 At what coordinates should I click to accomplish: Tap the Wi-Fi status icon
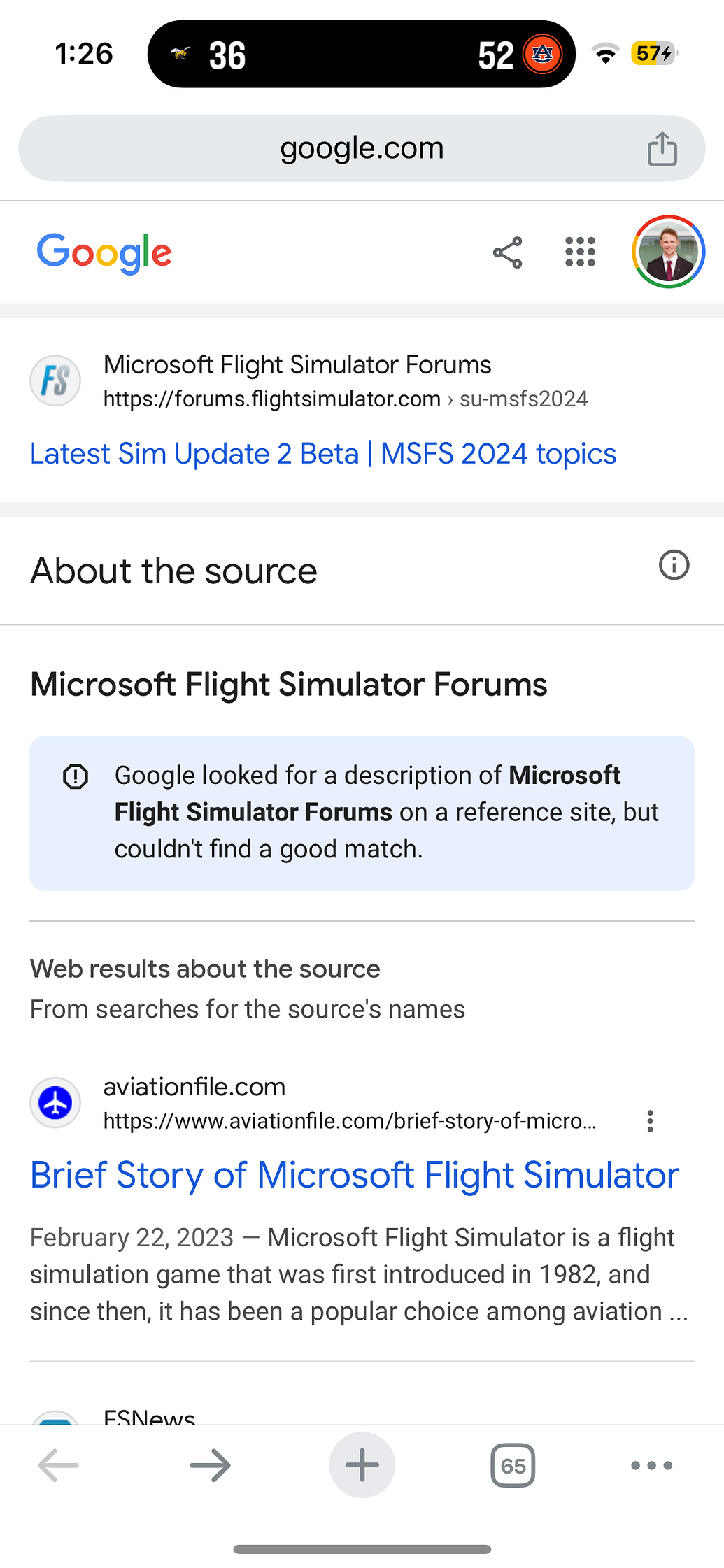tap(606, 54)
